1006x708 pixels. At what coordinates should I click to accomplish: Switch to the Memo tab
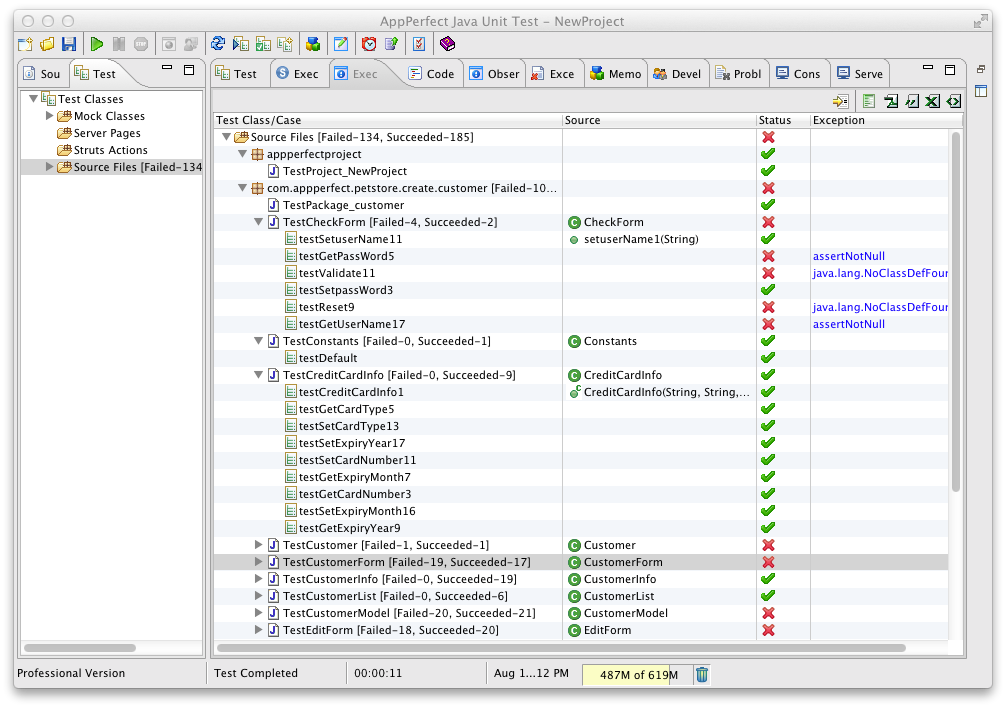pyautogui.click(x=615, y=74)
